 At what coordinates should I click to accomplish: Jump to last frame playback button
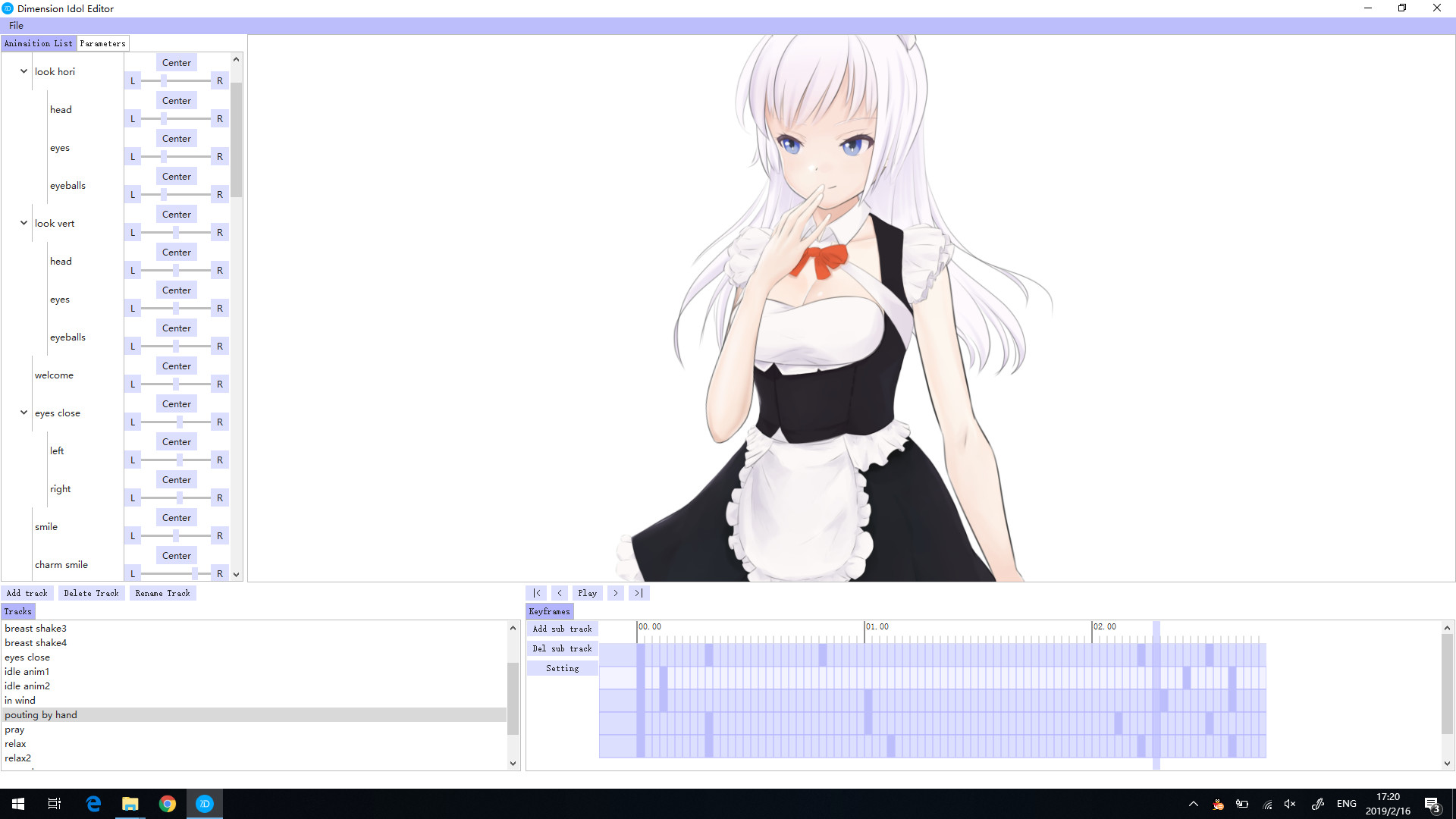pos(639,593)
